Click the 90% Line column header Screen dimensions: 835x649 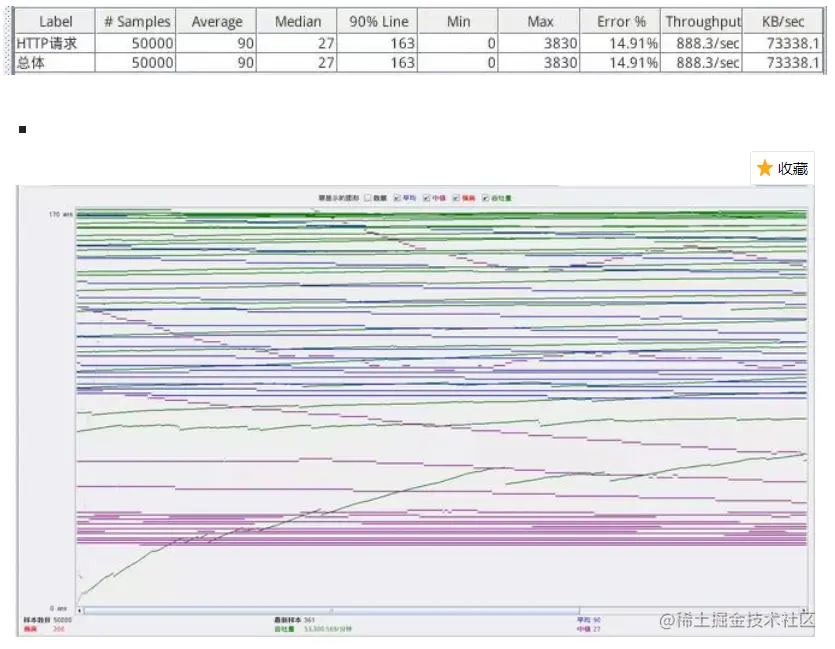click(x=378, y=21)
